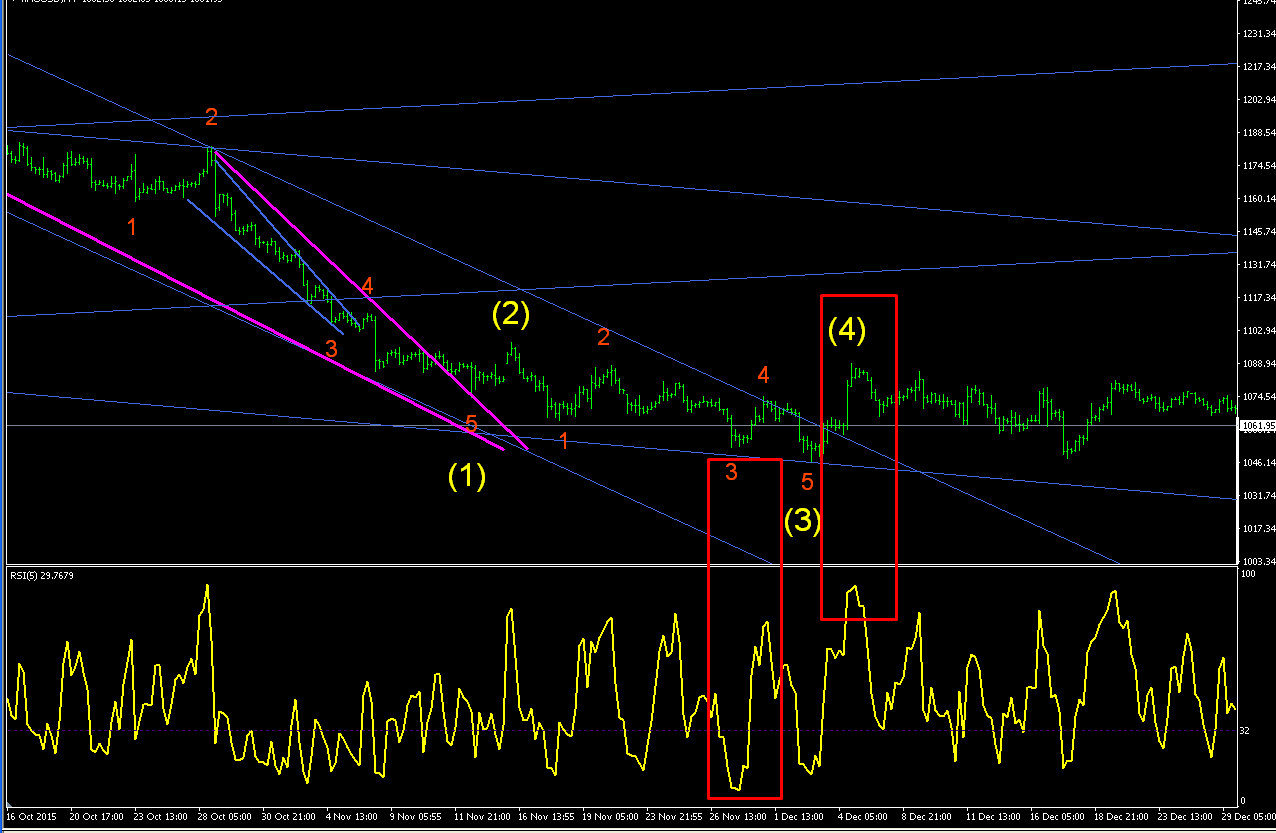This screenshot has height=833, width=1276.
Task: Click the 1131.74 price scale value
Action: (1257, 265)
